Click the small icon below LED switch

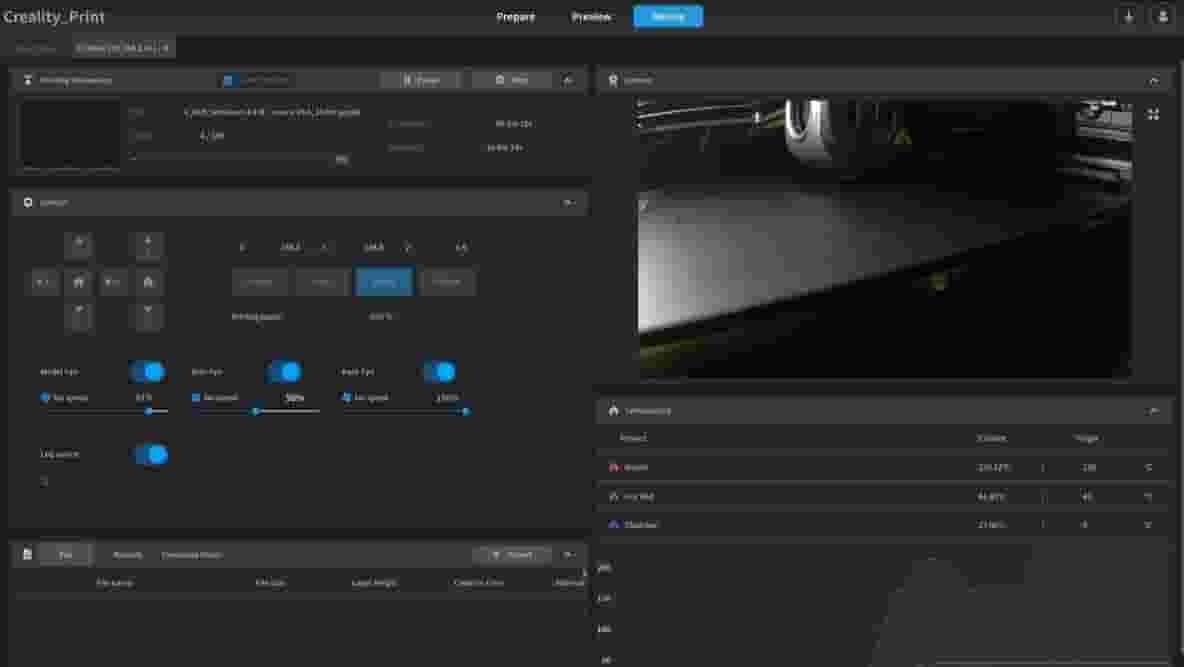coord(44,481)
